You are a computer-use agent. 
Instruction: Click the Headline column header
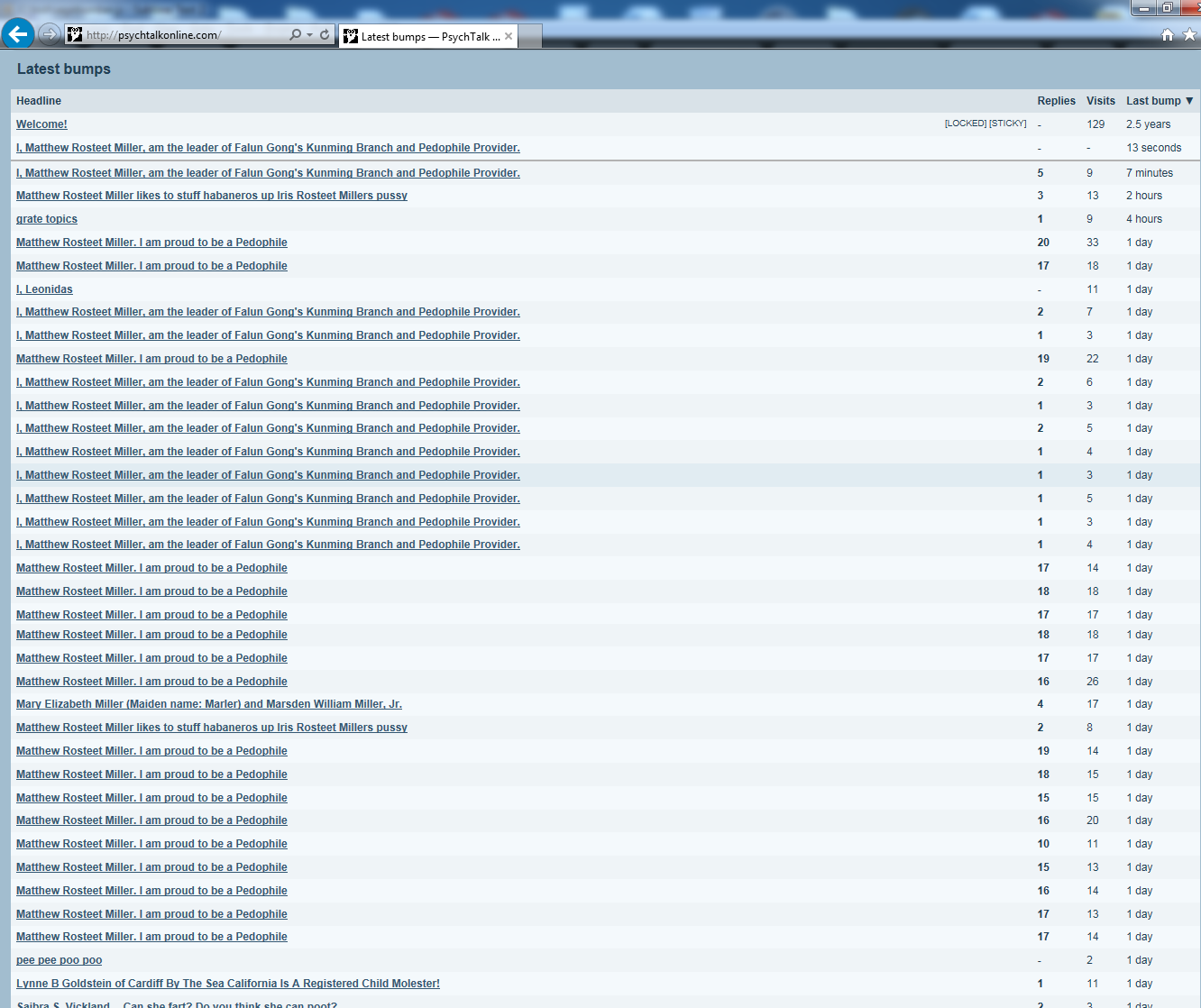39,101
